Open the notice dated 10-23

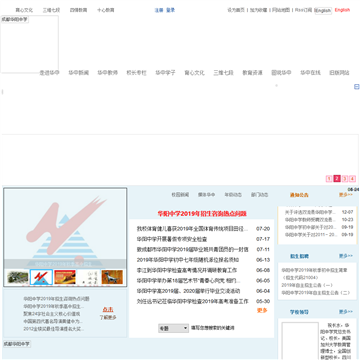point(310,220)
